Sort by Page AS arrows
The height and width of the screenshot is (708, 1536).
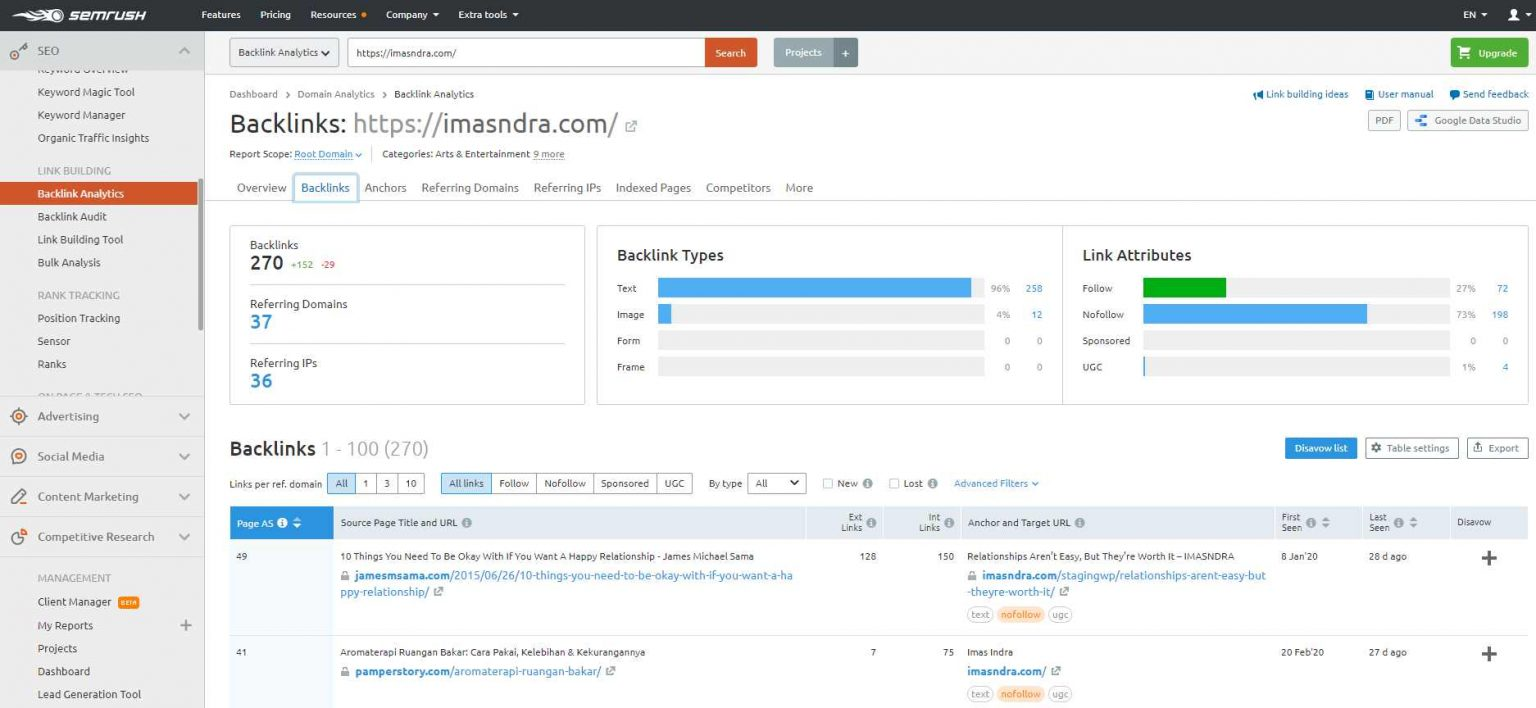coord(297,523)
